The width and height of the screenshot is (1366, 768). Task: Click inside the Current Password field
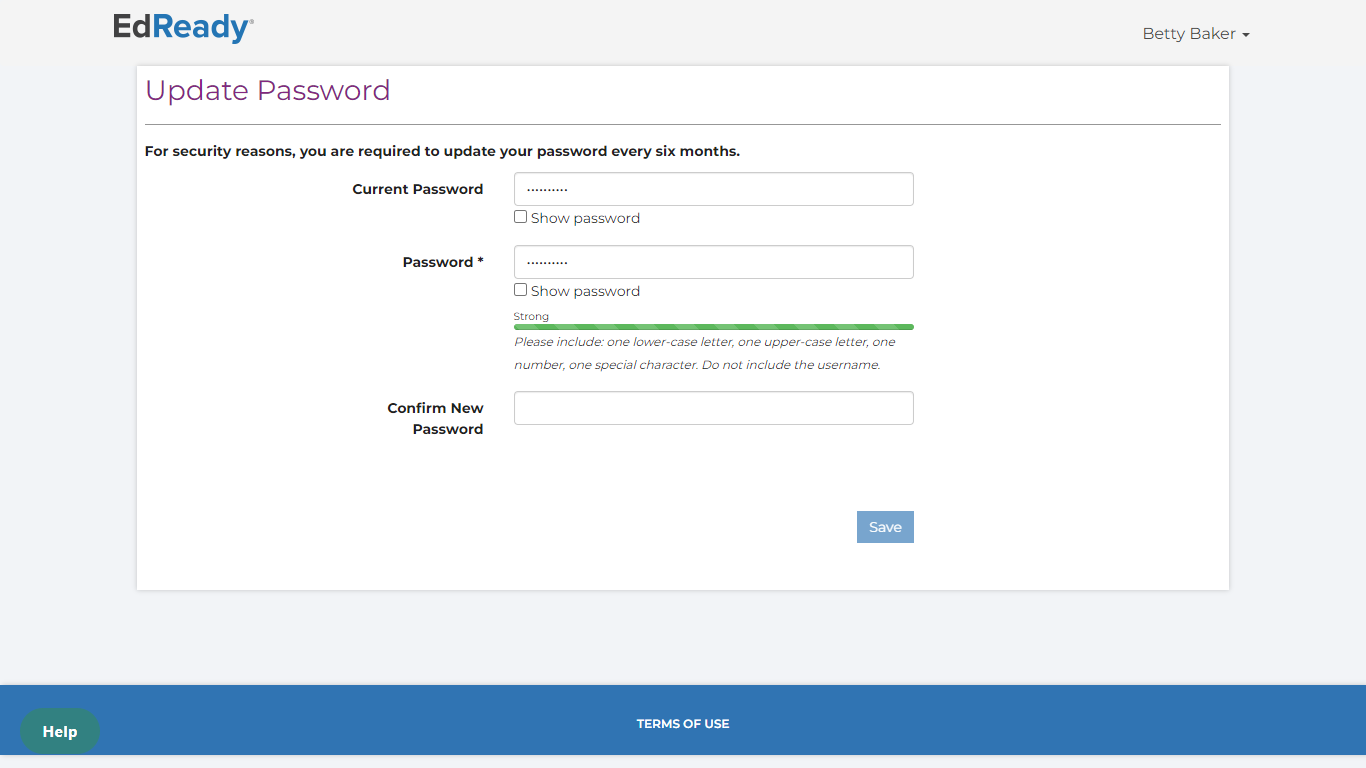tap(713, 189)
